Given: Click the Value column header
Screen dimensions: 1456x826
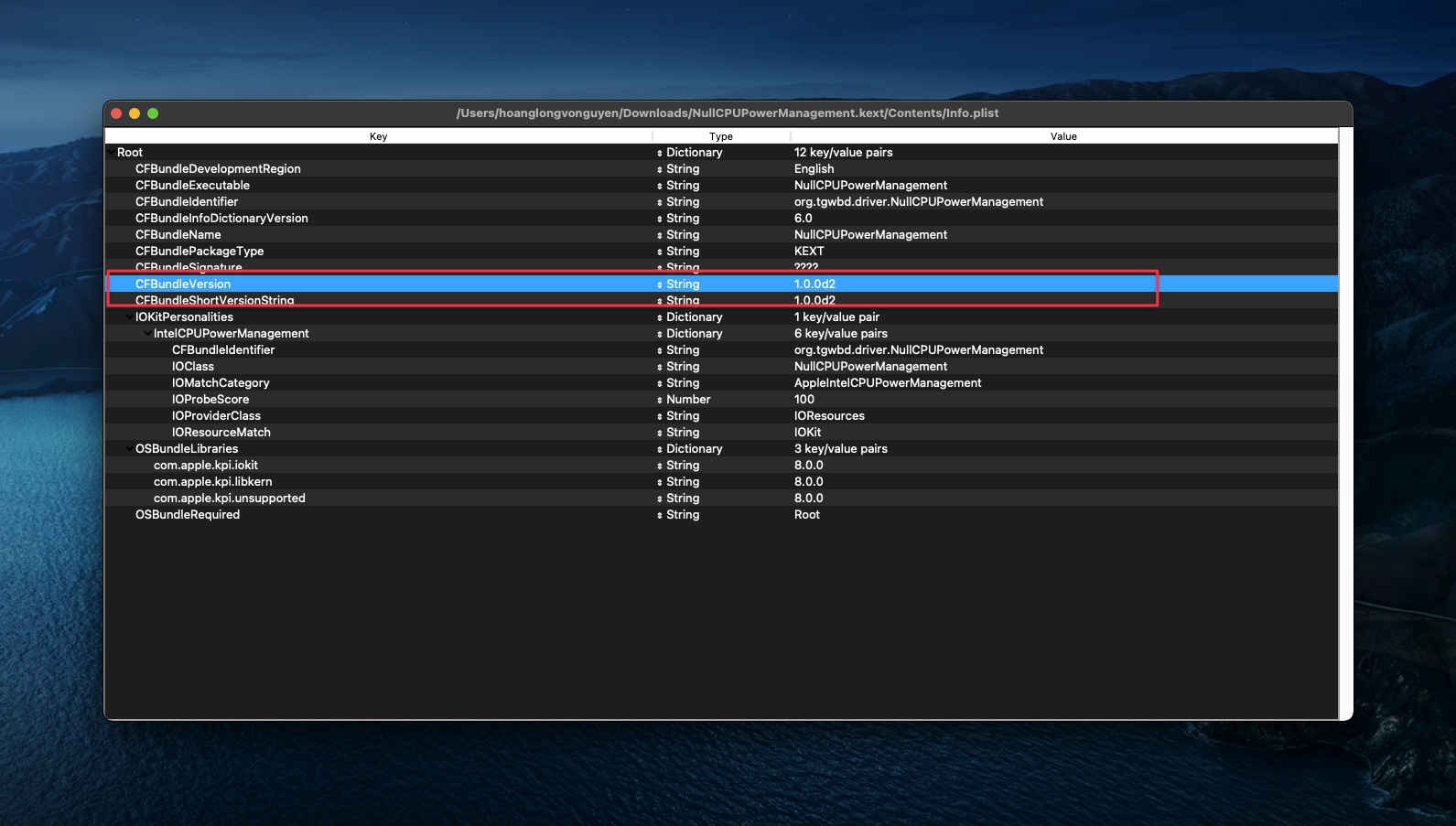Looking at the screenshot, I should 1063,136.
